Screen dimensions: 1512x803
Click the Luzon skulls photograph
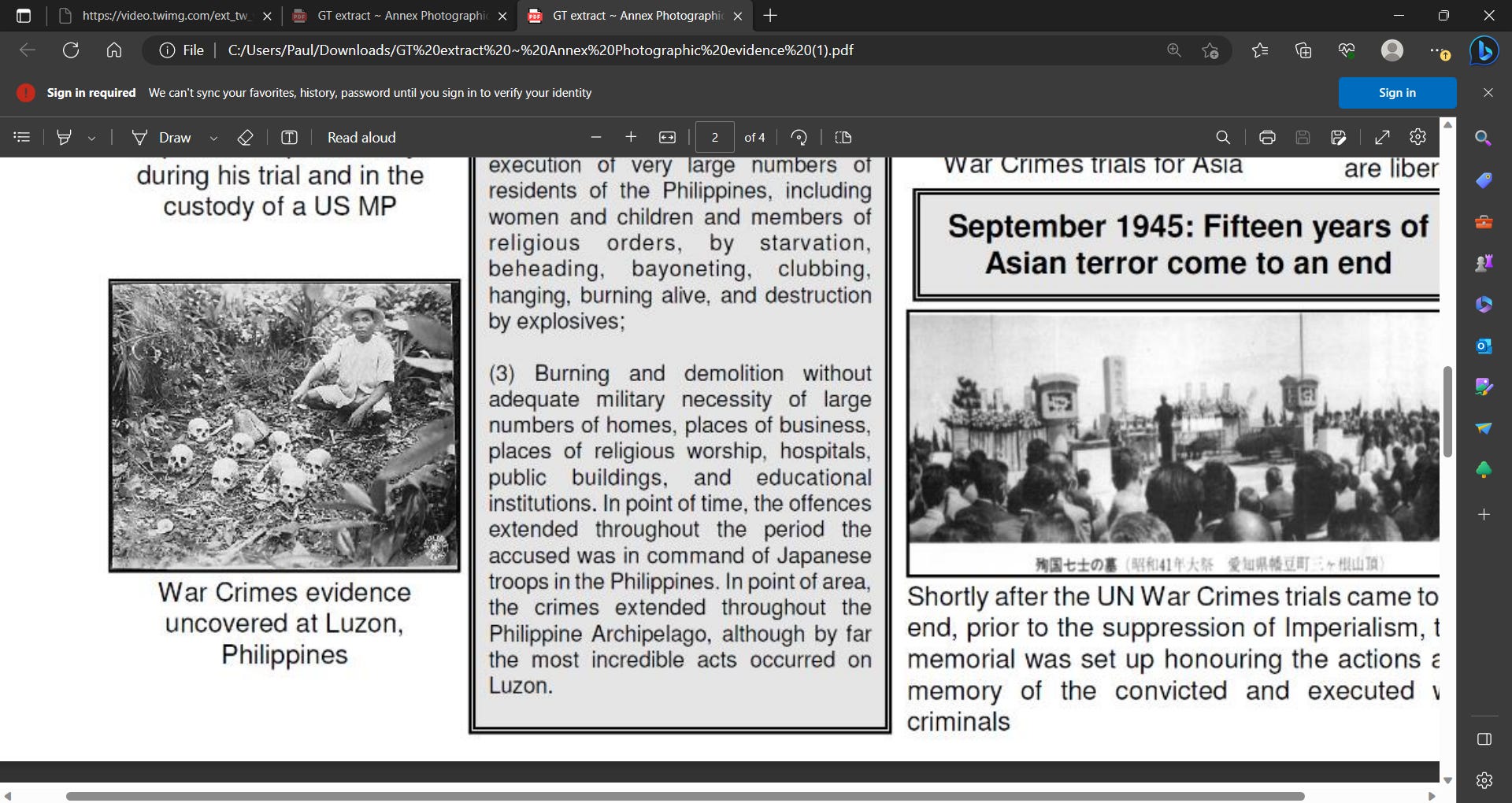pos(284,425)
